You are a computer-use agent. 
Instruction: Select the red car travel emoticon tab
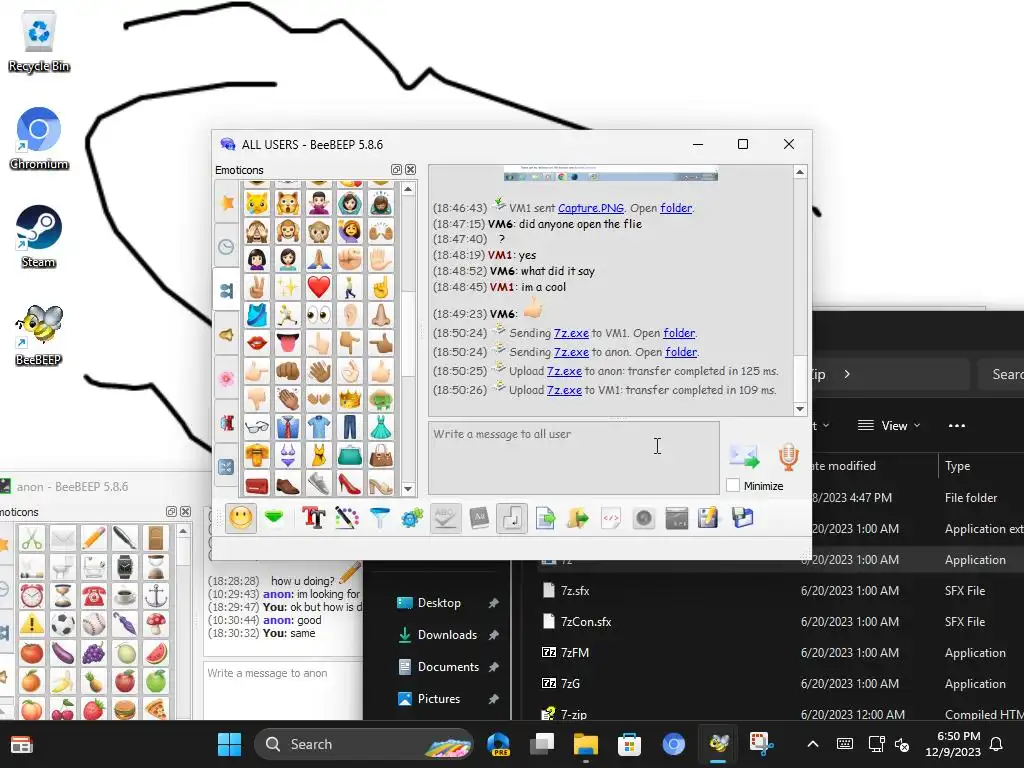pyautogui.click(x=227, y=423)
